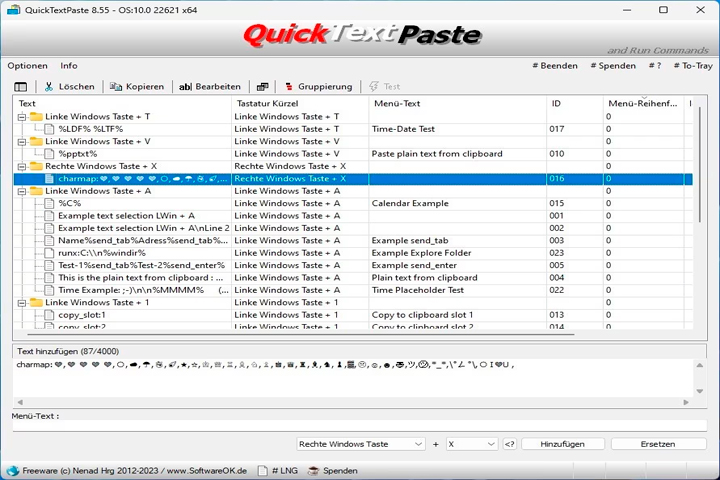Click the QuickTextPaste app icon in title bar
The image size is (720, 480).
pyautogui.click(x=13, y=10)
